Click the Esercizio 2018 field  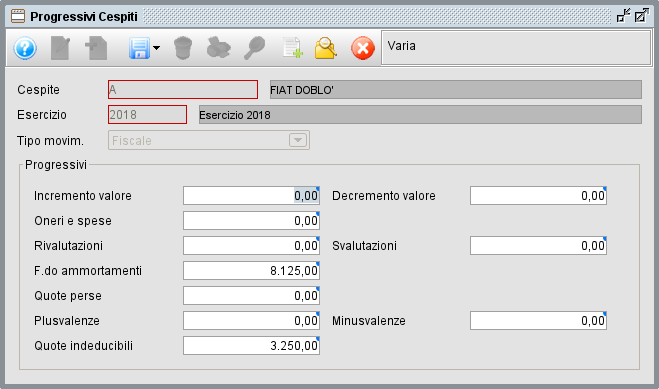point(148,115)
